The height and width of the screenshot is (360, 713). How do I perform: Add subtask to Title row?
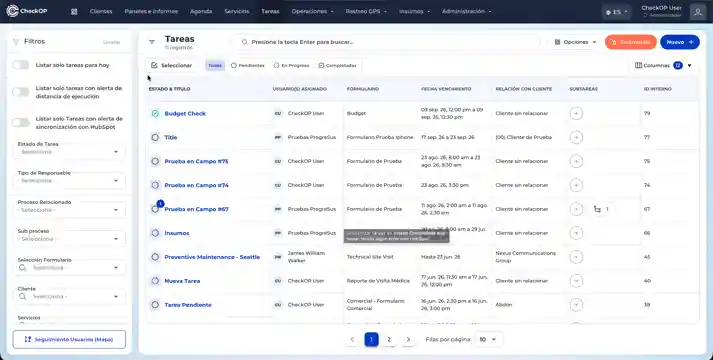point(576,137)
